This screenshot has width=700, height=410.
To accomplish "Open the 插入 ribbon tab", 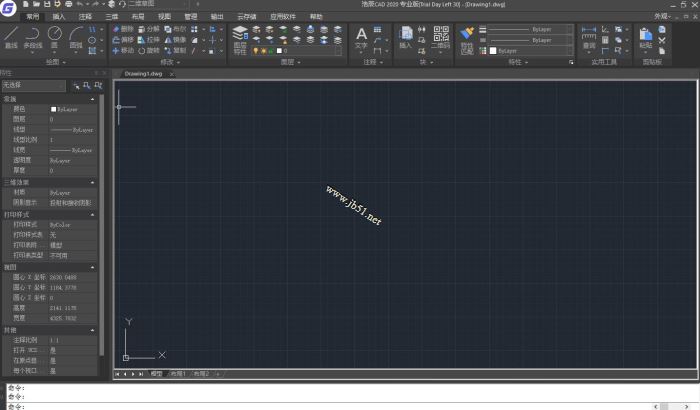I will click(x=59, y=17).
